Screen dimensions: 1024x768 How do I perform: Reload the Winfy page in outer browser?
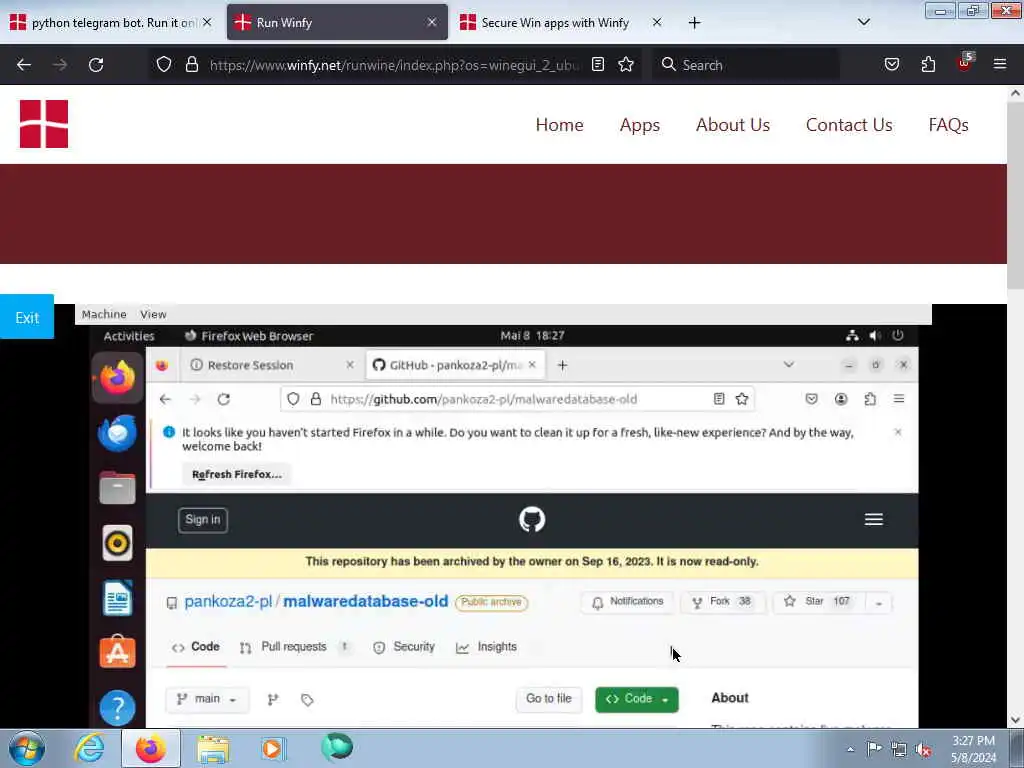(96, 65)
